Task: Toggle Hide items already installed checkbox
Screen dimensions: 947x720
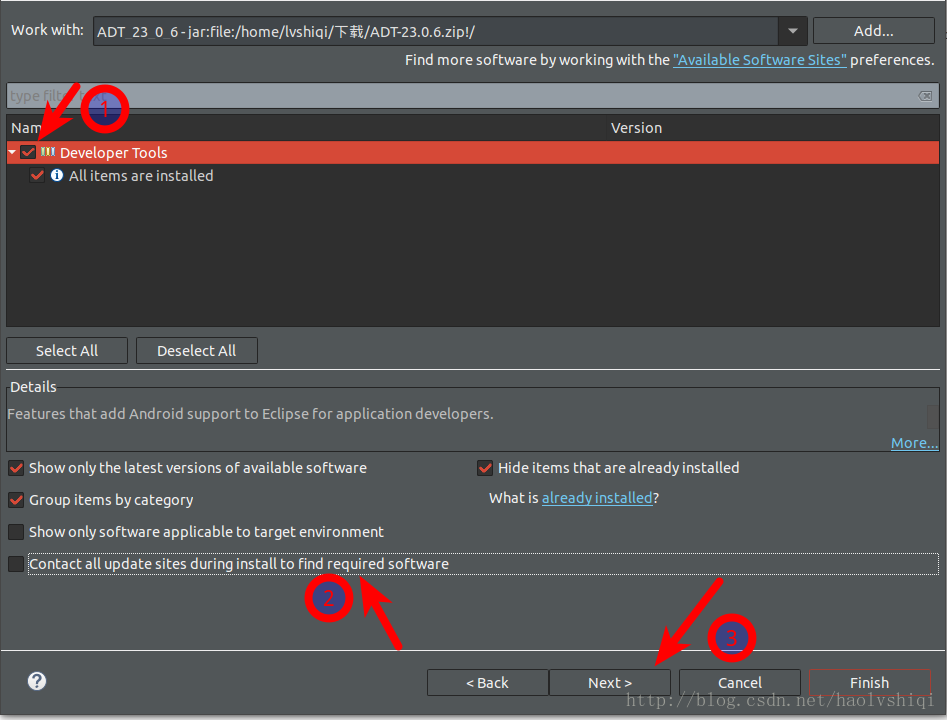Action: (485, 468)
